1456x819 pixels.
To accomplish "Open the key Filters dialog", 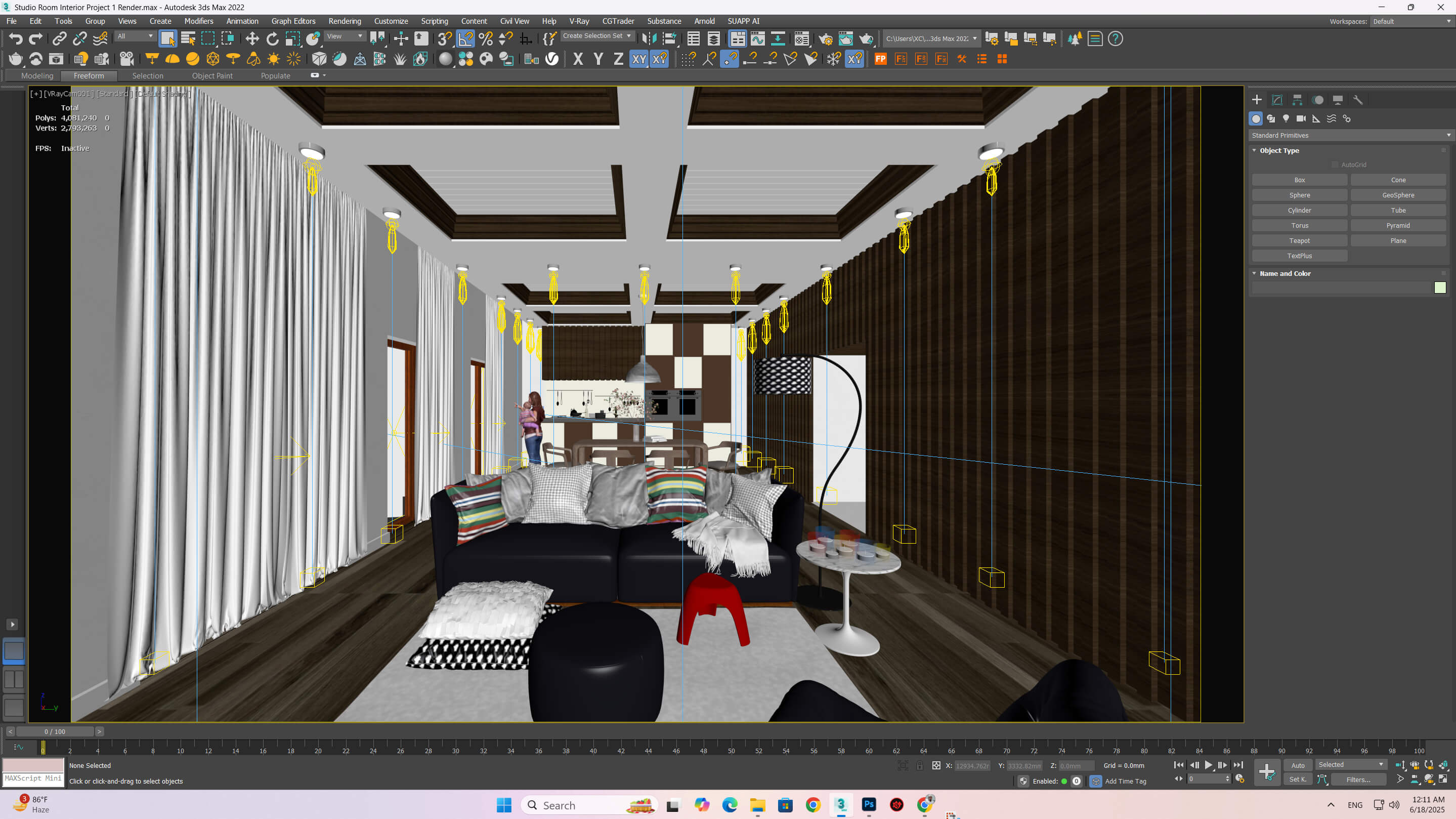I will coord(1358,780).
